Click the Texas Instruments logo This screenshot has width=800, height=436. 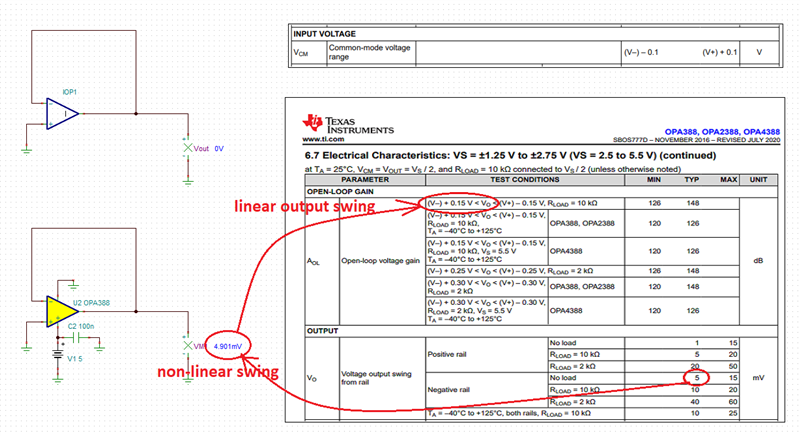[x=348, y=125]
